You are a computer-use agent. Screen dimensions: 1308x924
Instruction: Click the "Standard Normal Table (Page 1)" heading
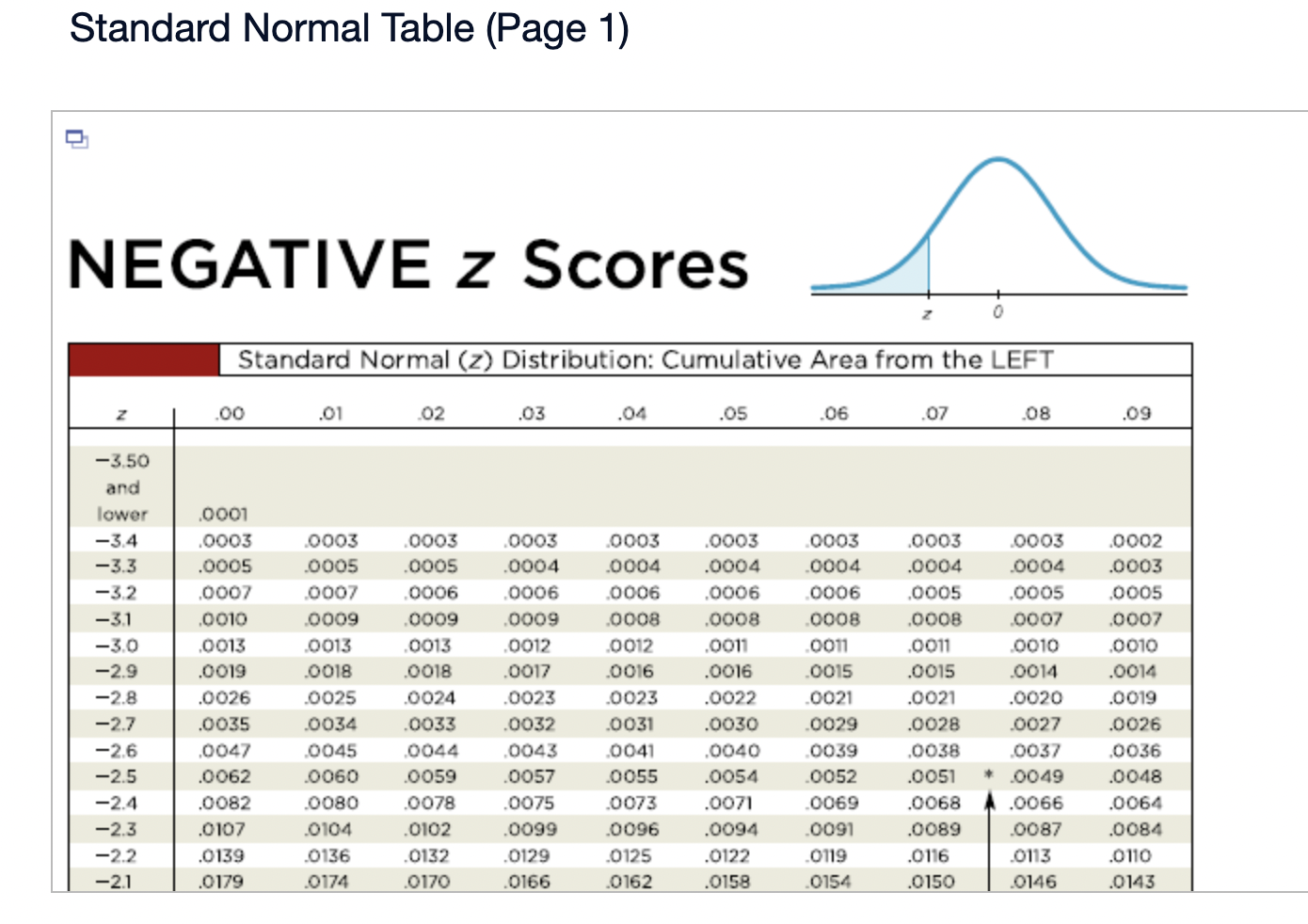click(x=351, y=29)
